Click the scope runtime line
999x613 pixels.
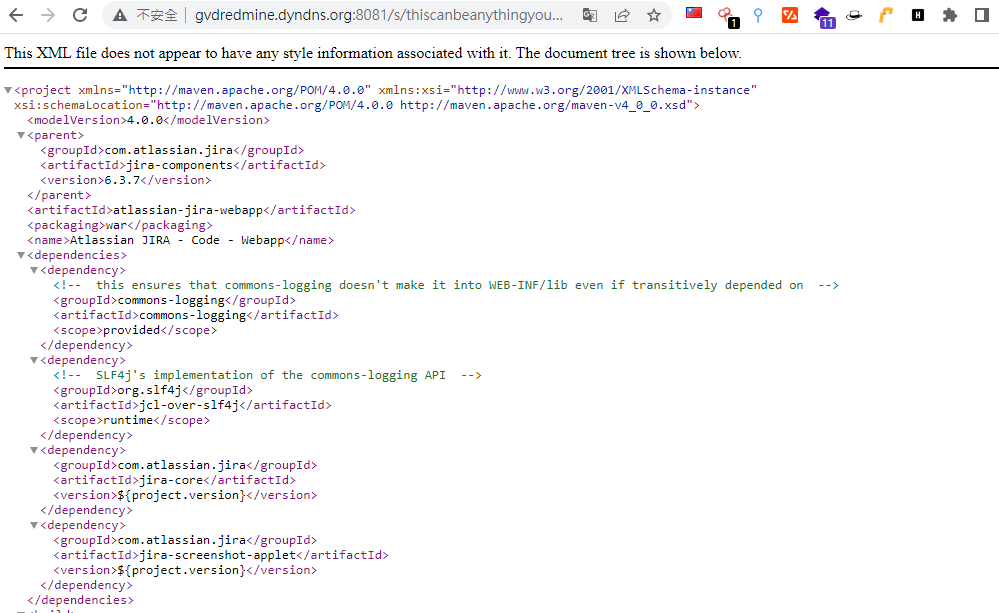point(131,420)
